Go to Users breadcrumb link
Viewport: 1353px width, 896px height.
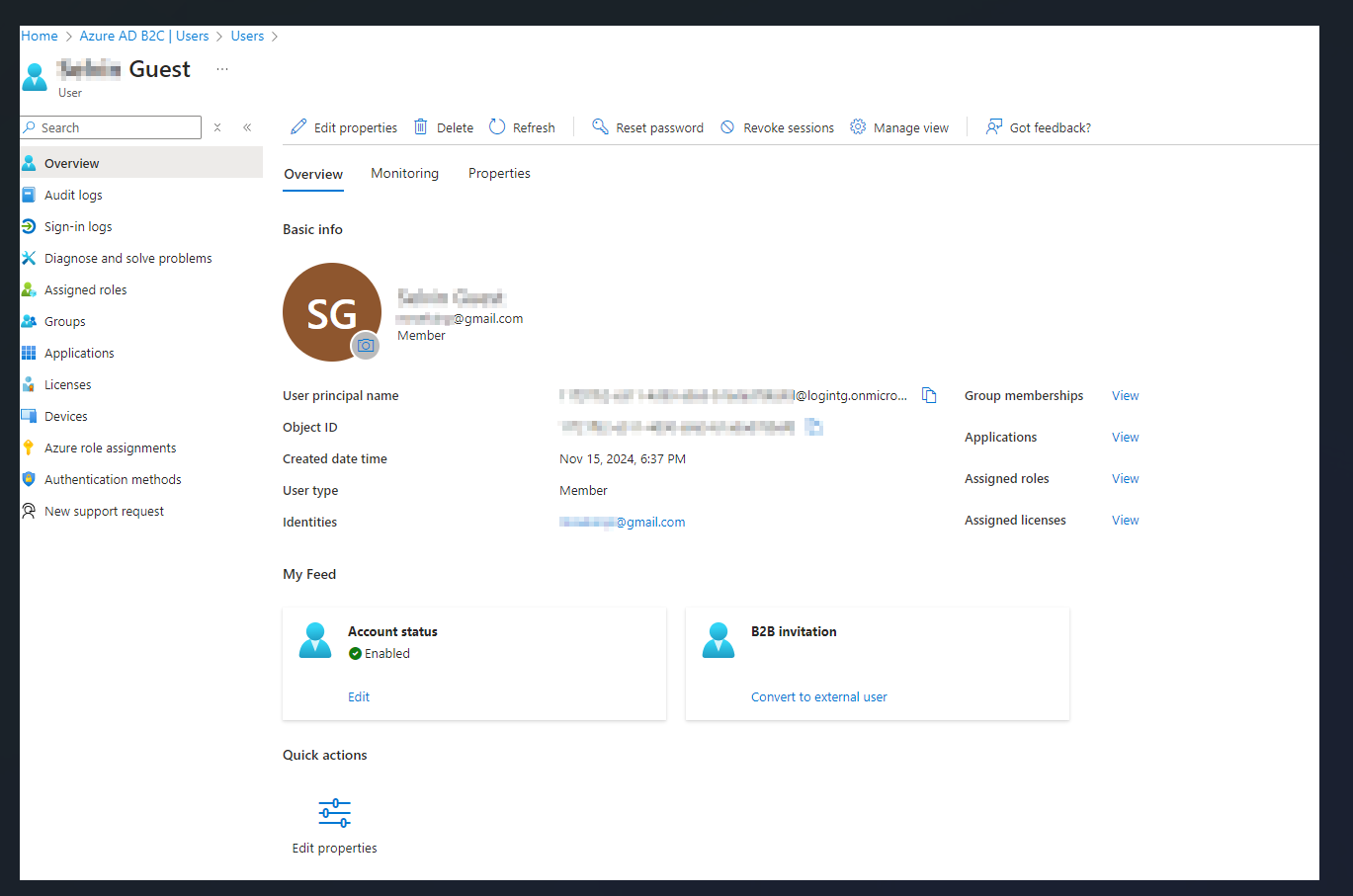[247, 36]
